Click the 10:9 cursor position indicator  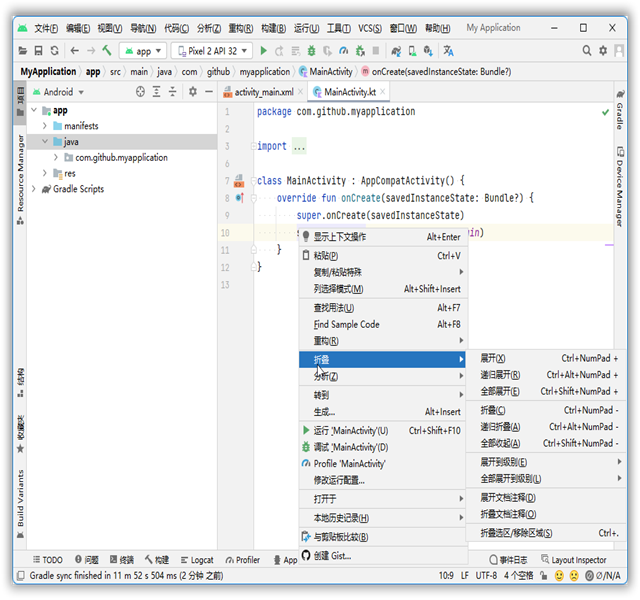[446, 576]
